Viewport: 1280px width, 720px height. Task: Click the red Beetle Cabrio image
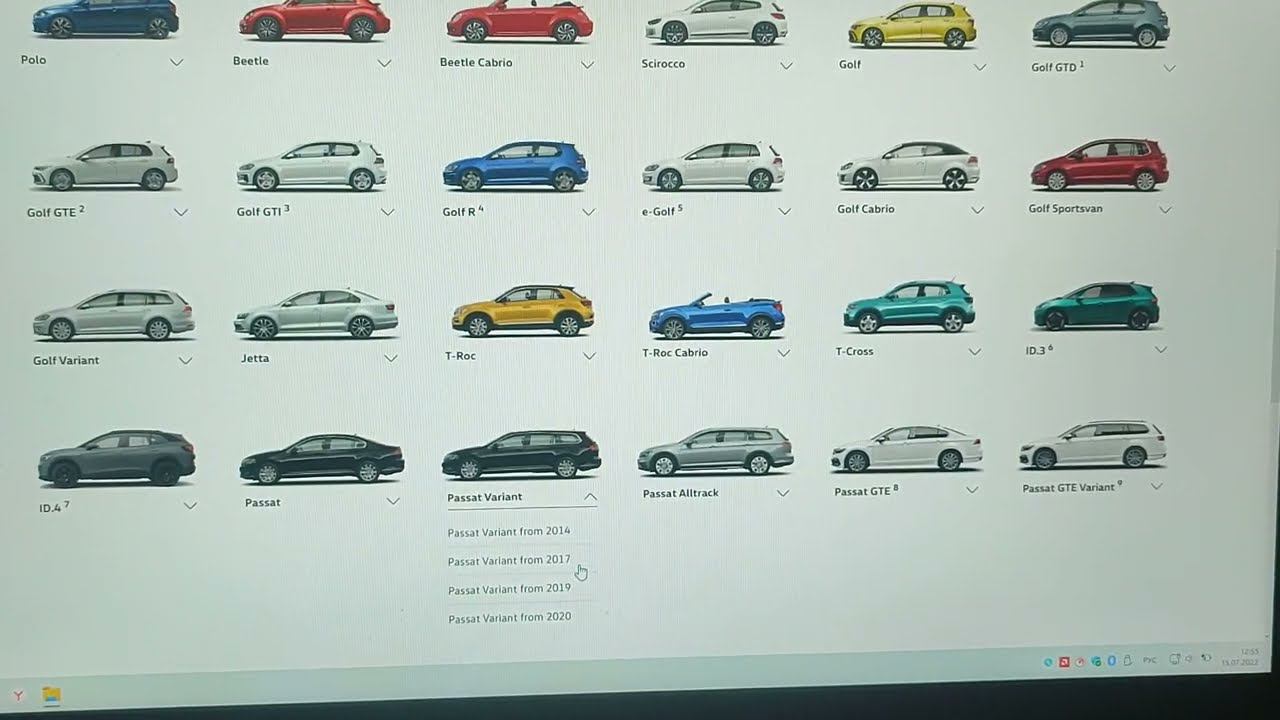[519, 21]
